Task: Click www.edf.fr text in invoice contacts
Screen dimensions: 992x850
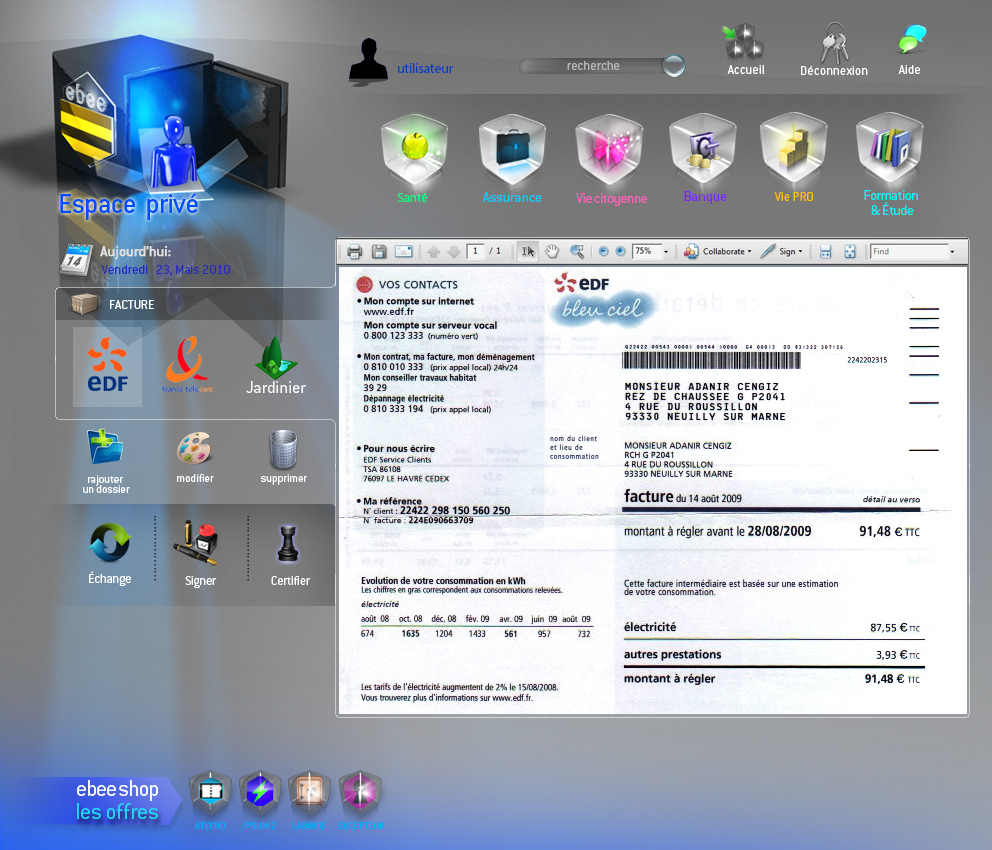Action: pyautogui.click(x=388, y=312)
